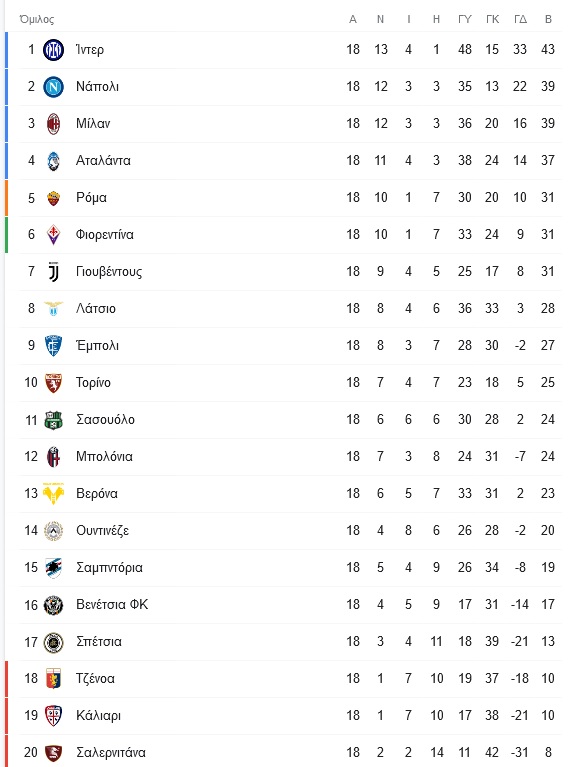Image resolution: width=570 pixels, height=767 pixels.
Task: Click the Verona yellow crest icon
Action: [x=53, y=494]
